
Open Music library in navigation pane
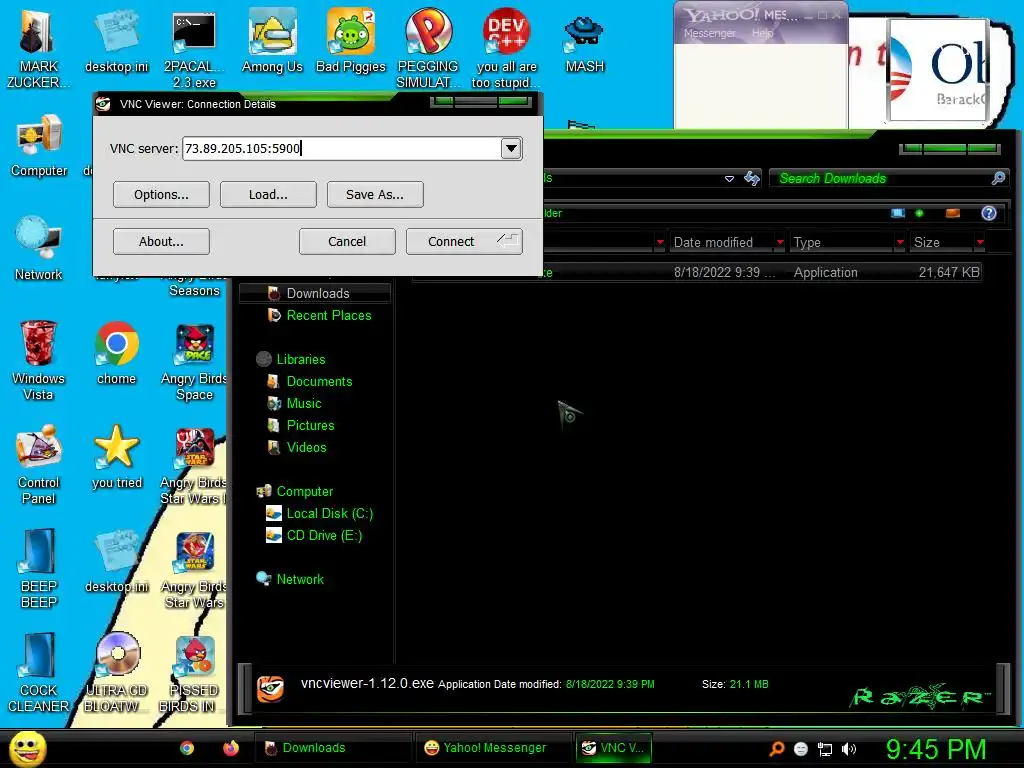295,404
